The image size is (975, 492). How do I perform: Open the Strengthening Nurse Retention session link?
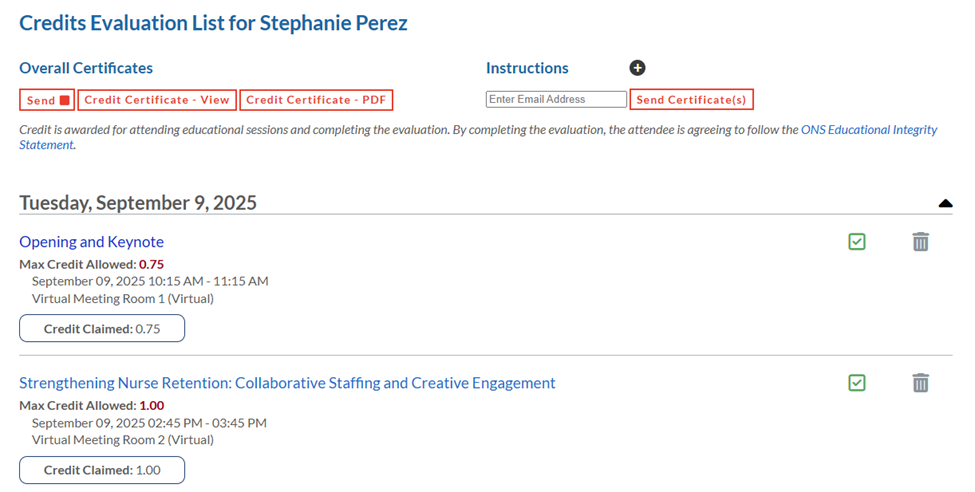point(287,383)
